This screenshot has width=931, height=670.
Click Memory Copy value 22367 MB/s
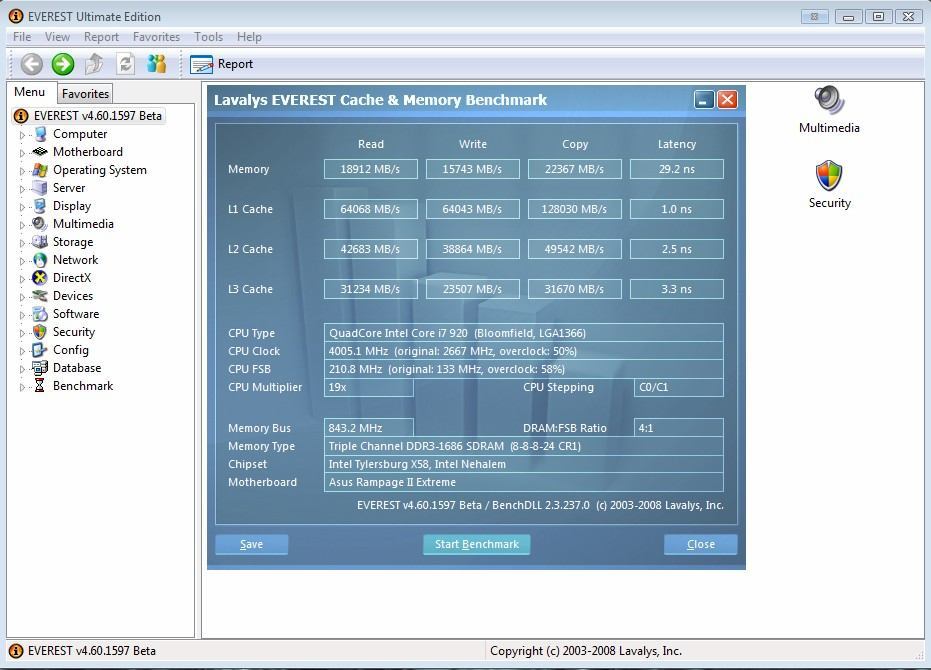[x=575, y=169]
